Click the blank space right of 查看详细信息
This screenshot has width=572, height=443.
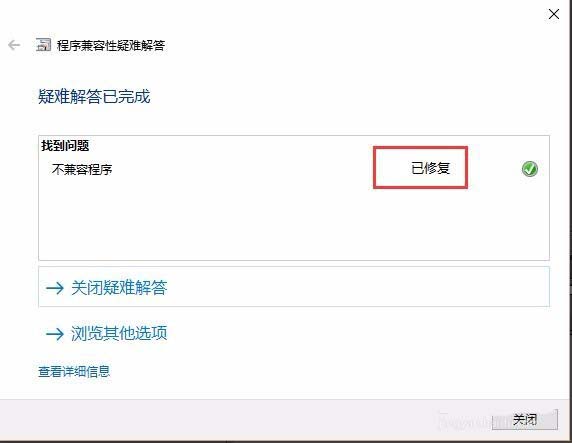328,371
